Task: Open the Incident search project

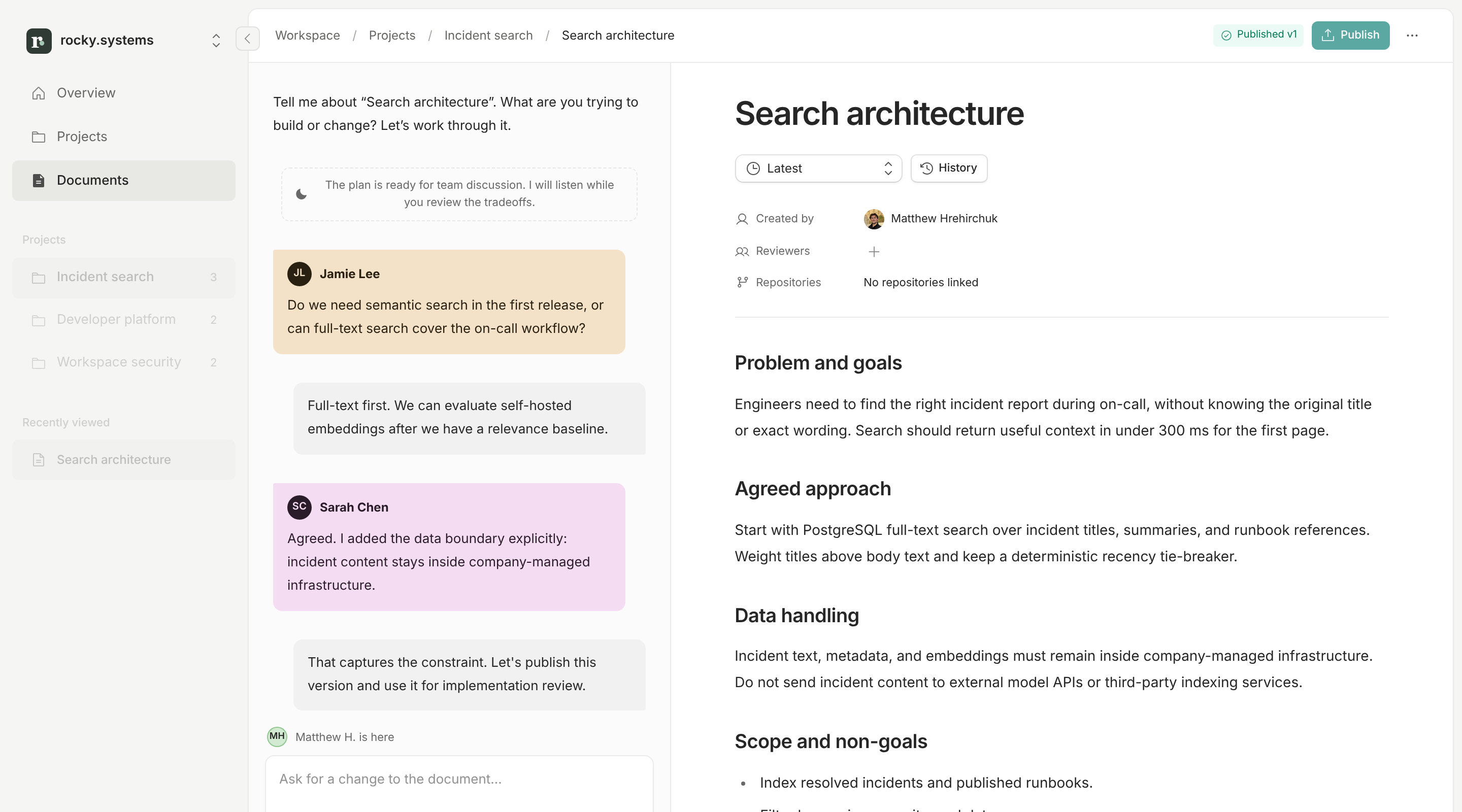Action: [124, 278]
